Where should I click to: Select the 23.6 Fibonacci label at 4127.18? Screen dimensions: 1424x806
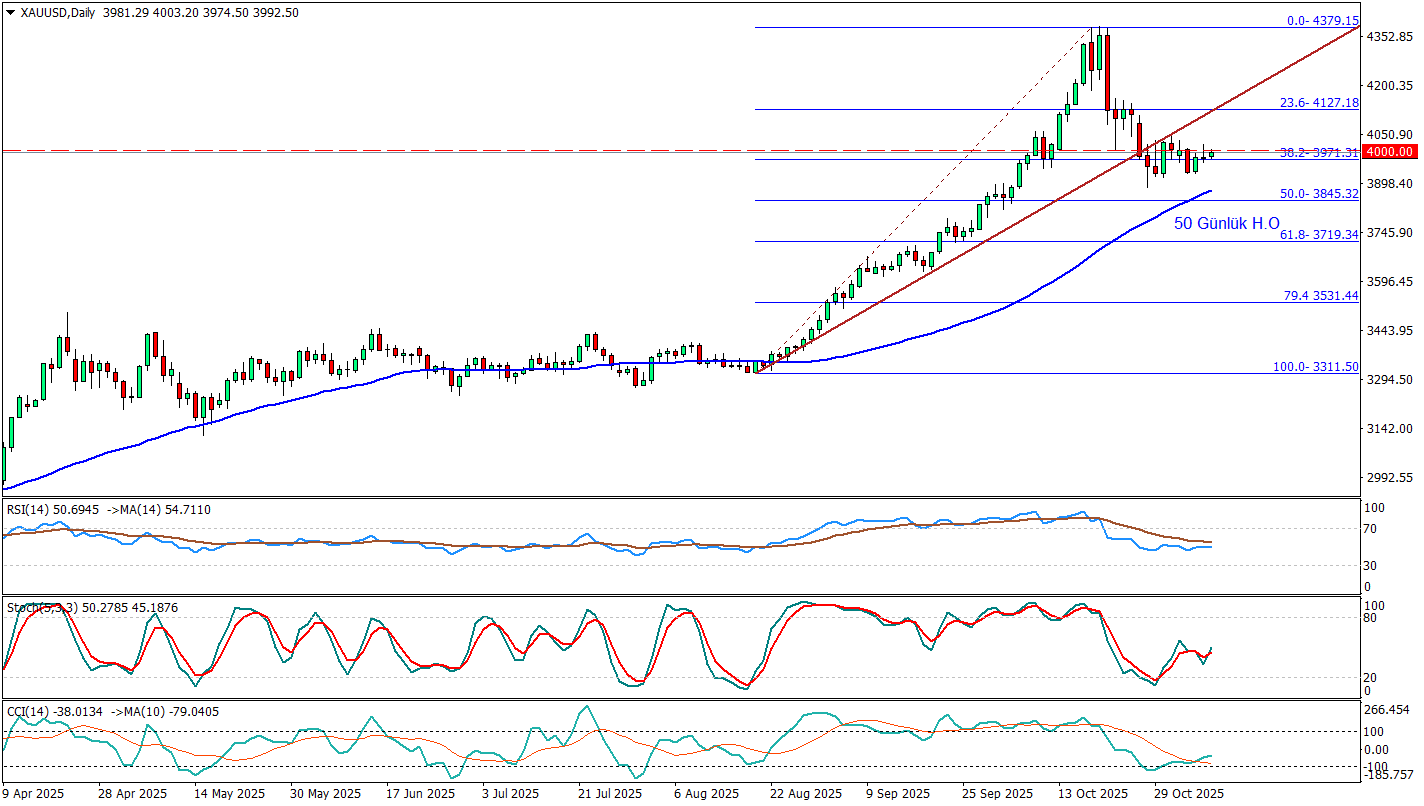(1320, 103)
